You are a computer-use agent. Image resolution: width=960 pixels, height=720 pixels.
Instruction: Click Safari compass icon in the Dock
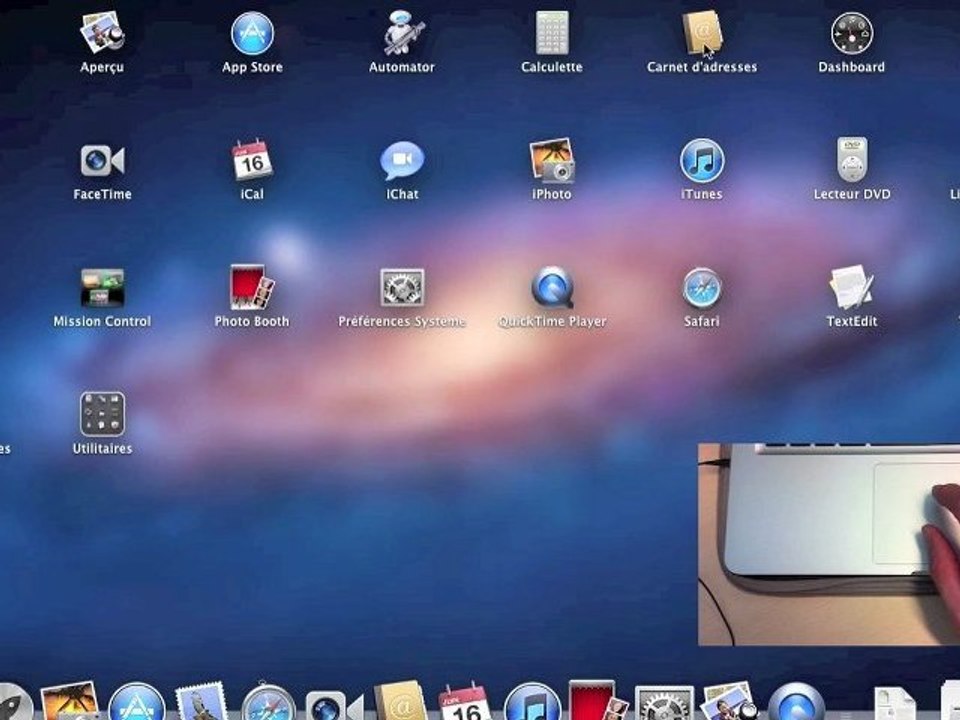coord(268,702)
